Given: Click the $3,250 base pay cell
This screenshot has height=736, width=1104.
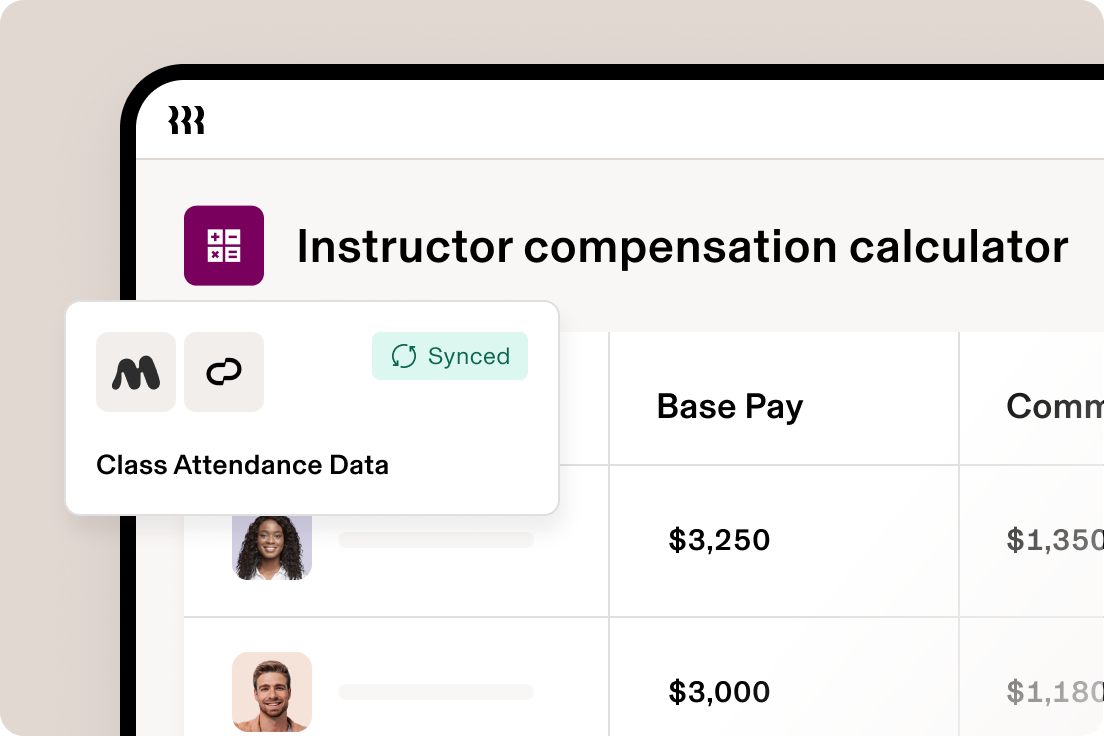Looking at the screenshot, I should tap(721, 541).
